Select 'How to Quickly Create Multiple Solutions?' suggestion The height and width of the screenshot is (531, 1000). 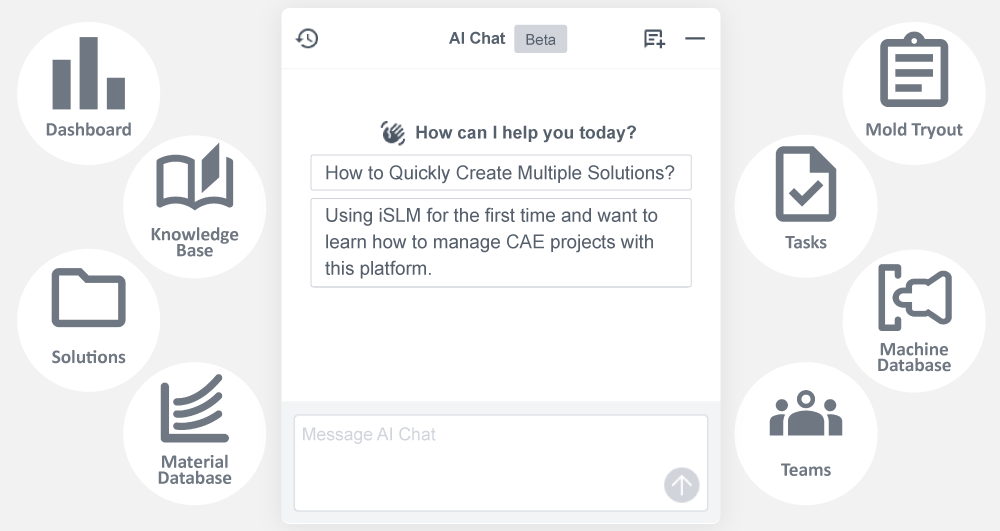(500, 173)
